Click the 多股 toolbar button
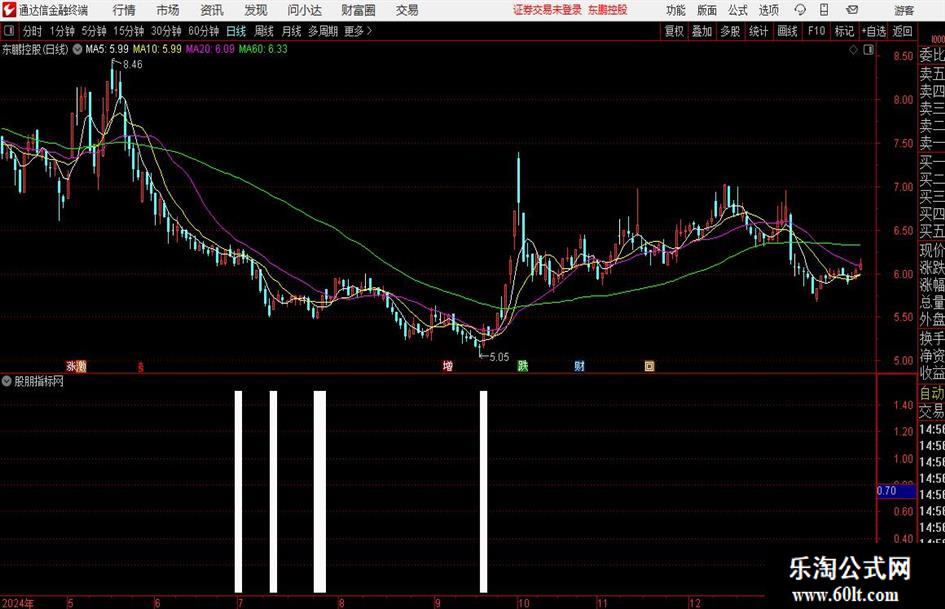Viewport: 945px width, 609px height. 730,31
